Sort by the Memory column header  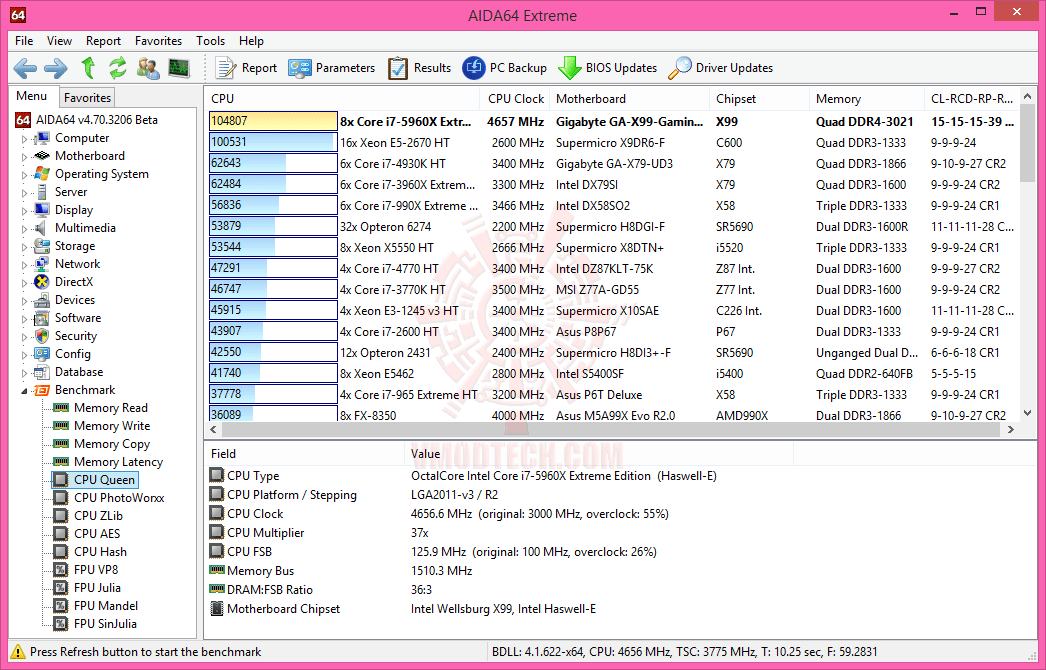pos(867,99)
